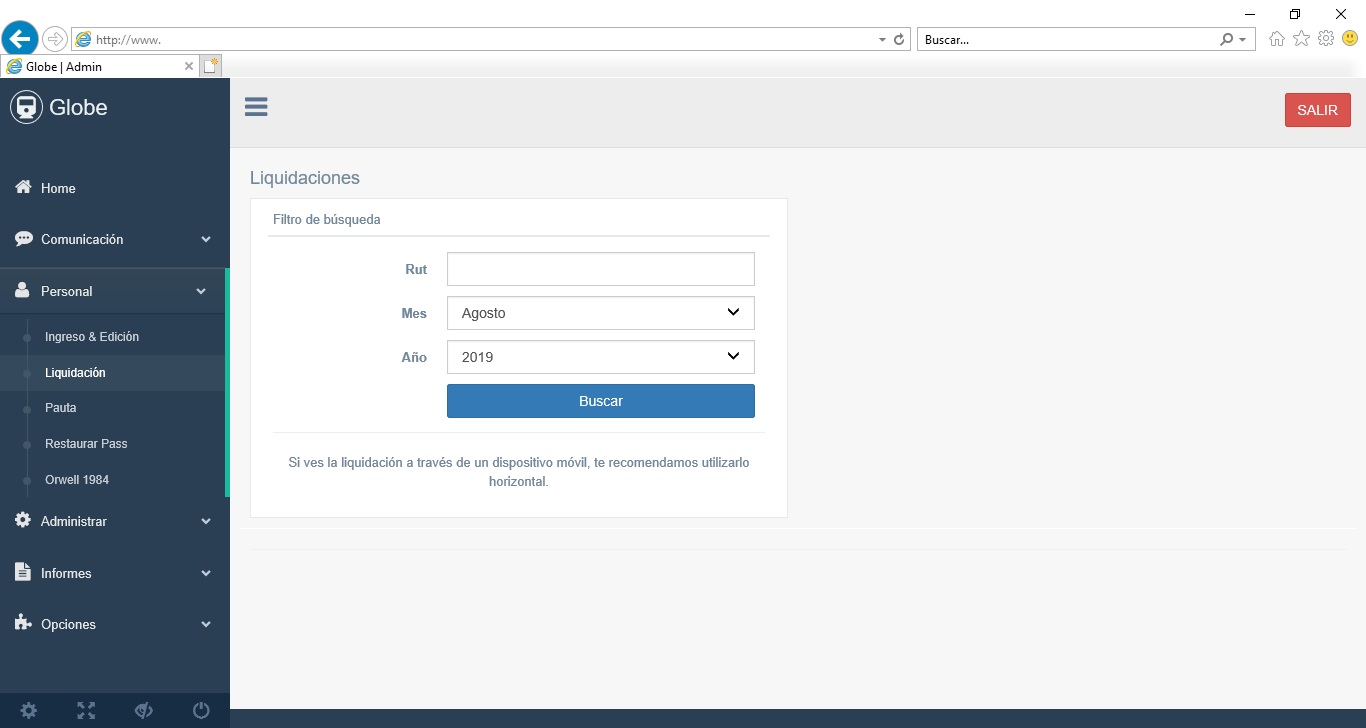
Task: Refresh the page with the reload icon
Action: [899, 40]
